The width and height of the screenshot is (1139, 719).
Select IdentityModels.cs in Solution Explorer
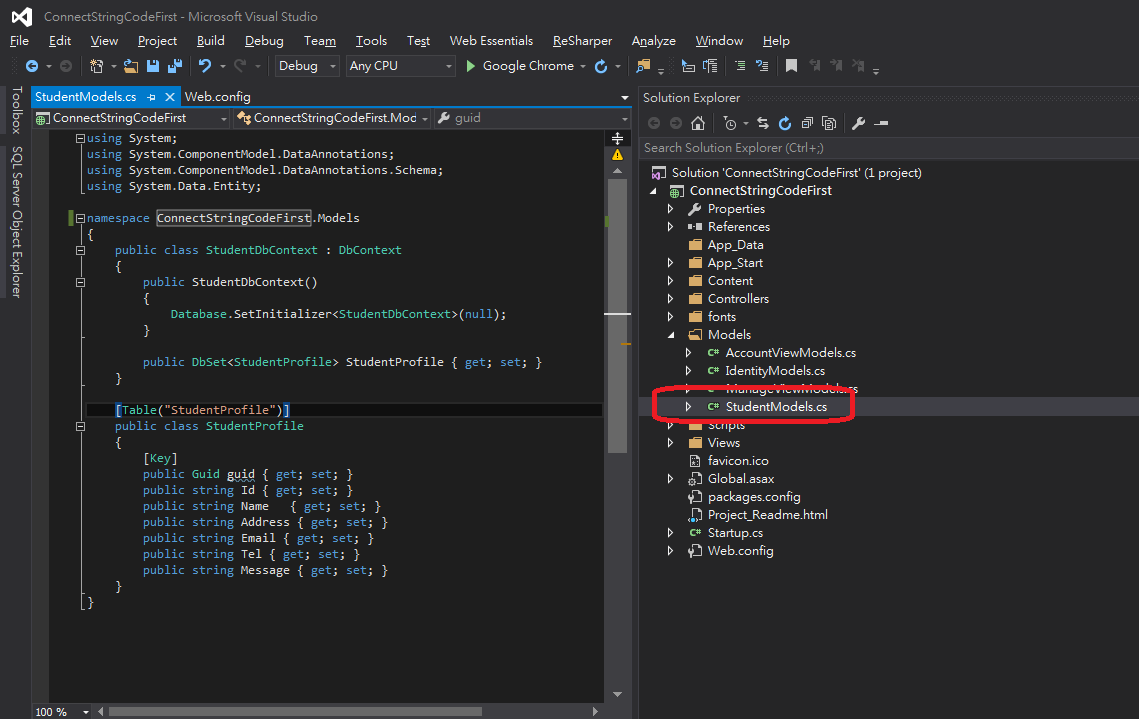pyautogui.click(x=775, y=371)
